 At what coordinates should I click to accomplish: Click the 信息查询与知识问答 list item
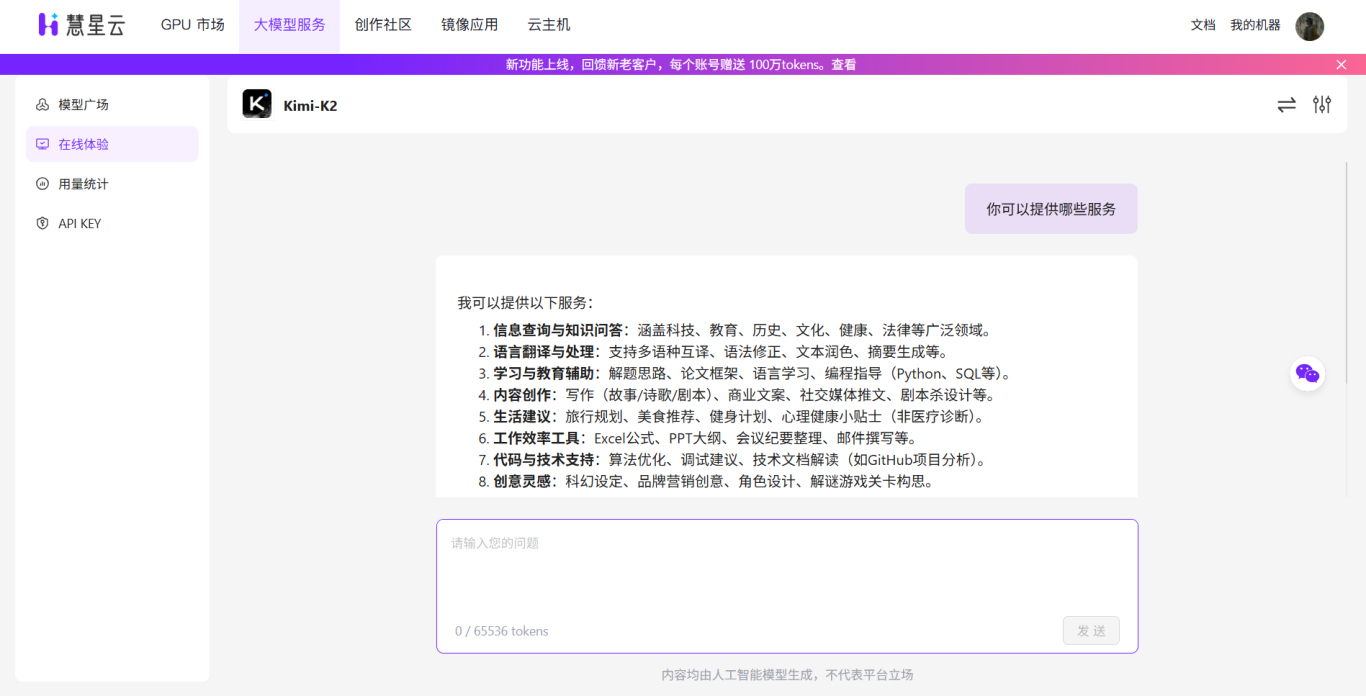[x=734, y=330]
